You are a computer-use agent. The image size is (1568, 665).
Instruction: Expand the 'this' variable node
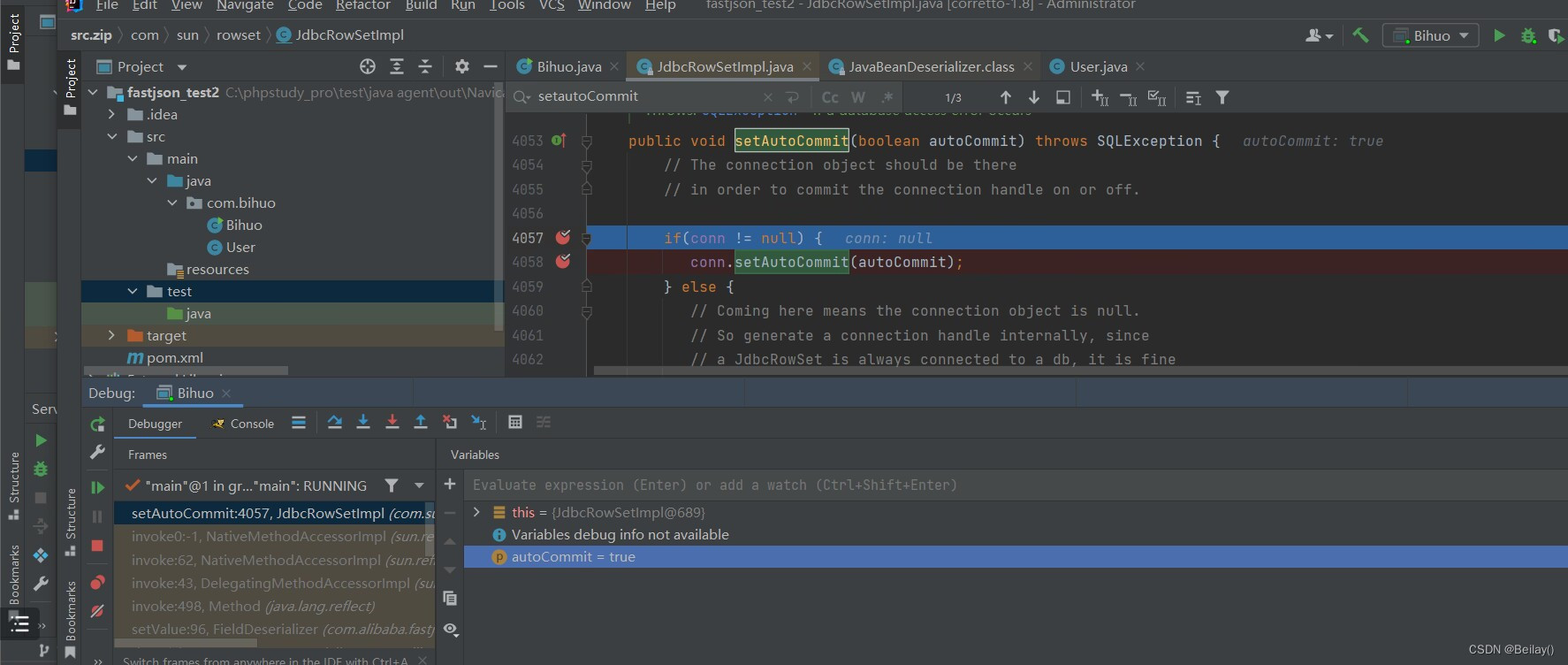476,512
